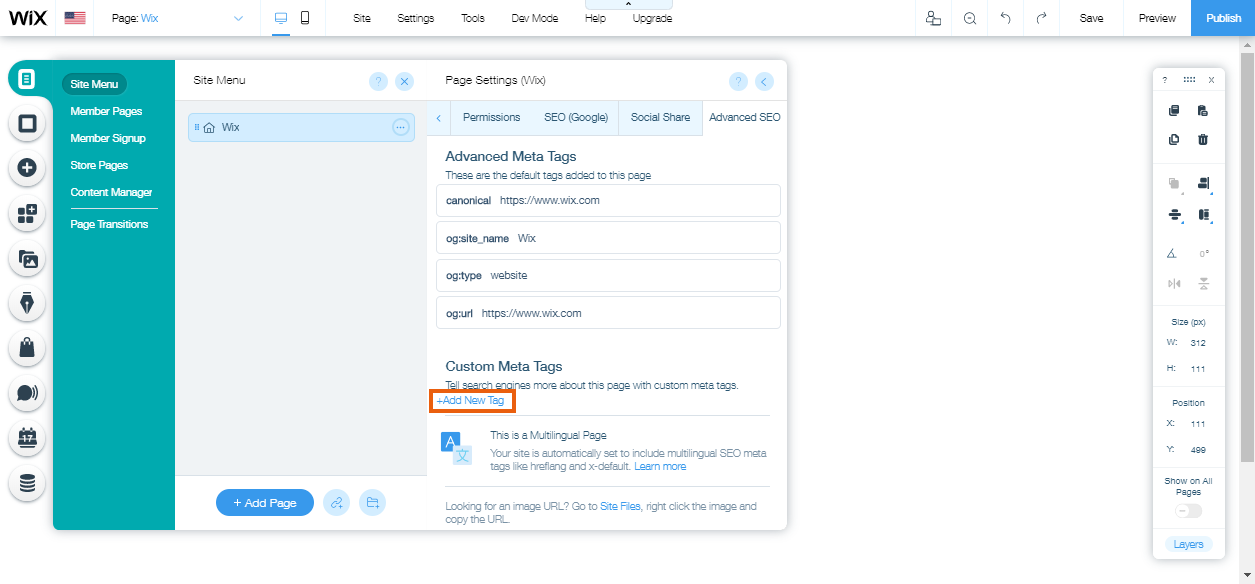Open the Tools menu

tap(473, 18)
